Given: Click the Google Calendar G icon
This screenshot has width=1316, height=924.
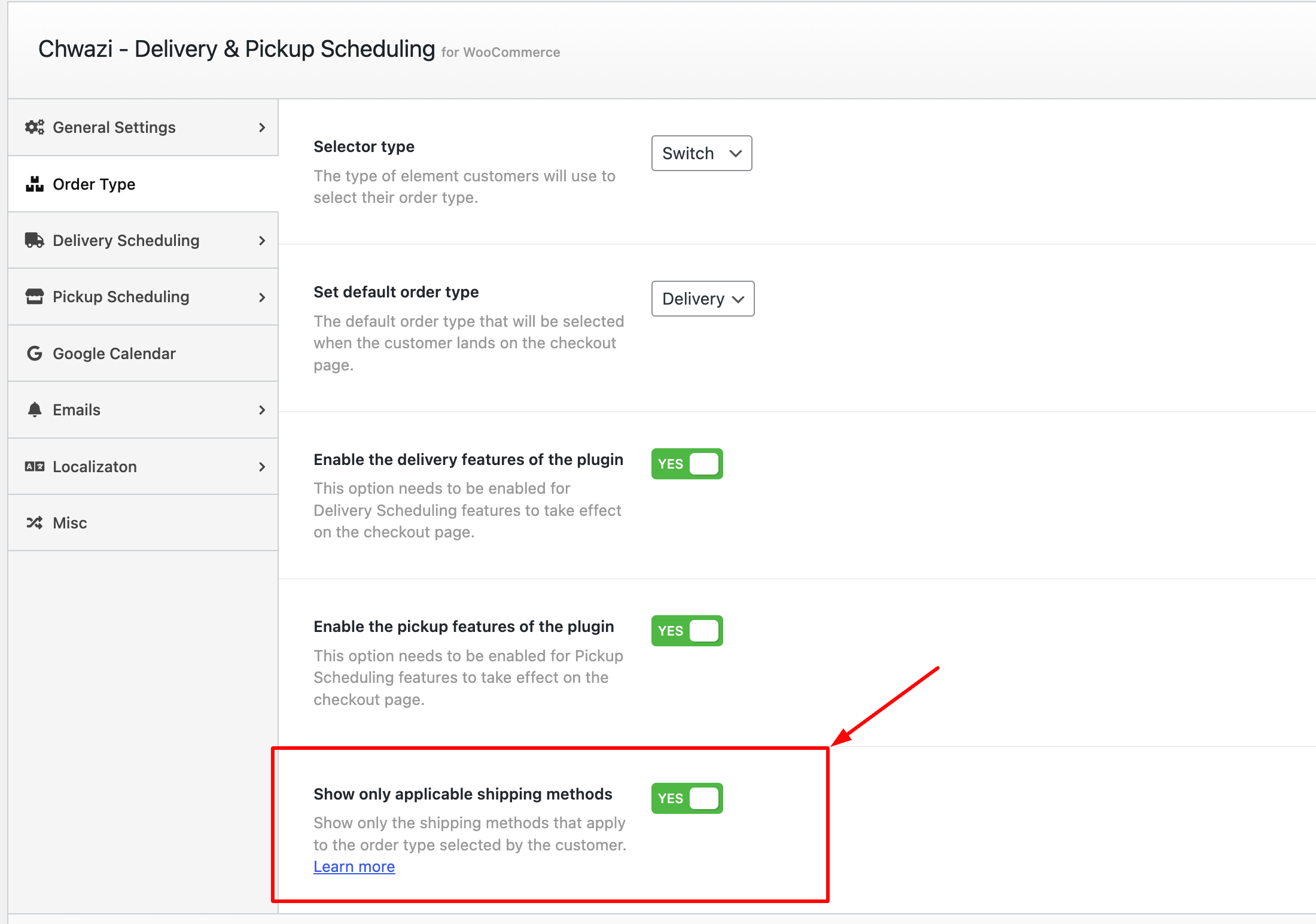Looking at the screenshot, I should tap(35, 353).
